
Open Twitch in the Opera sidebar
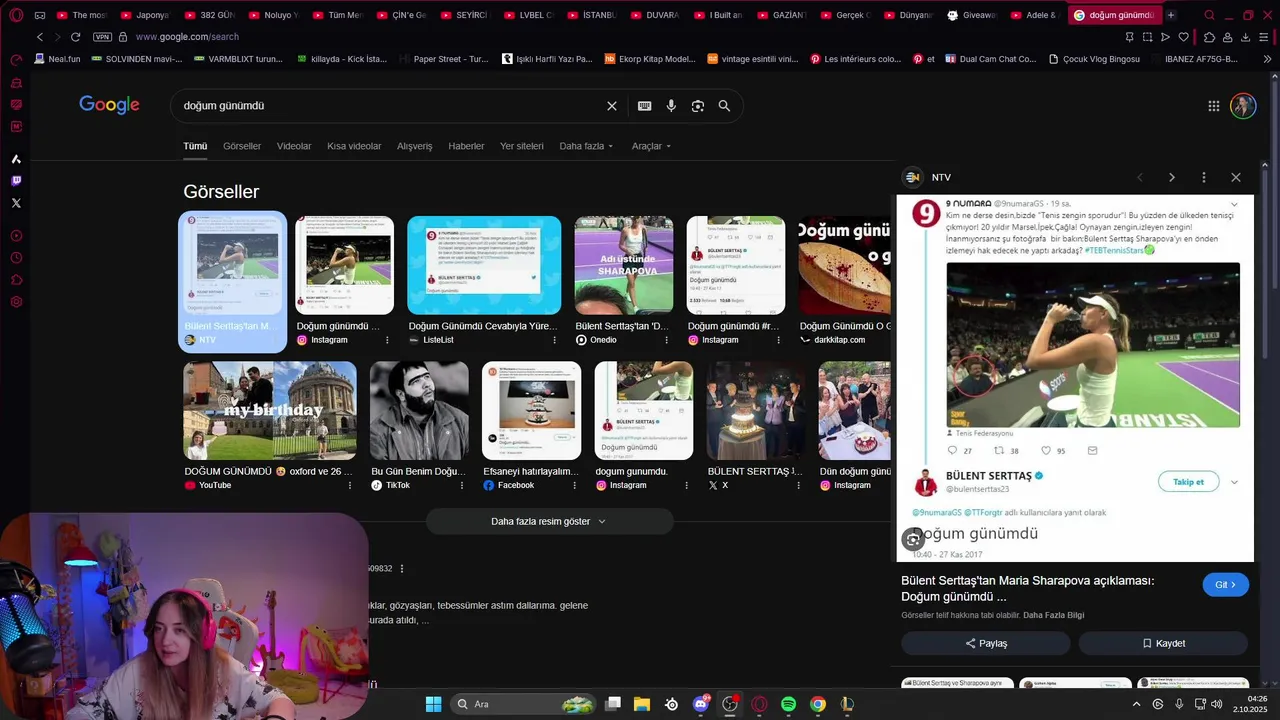tap(16, 181)
